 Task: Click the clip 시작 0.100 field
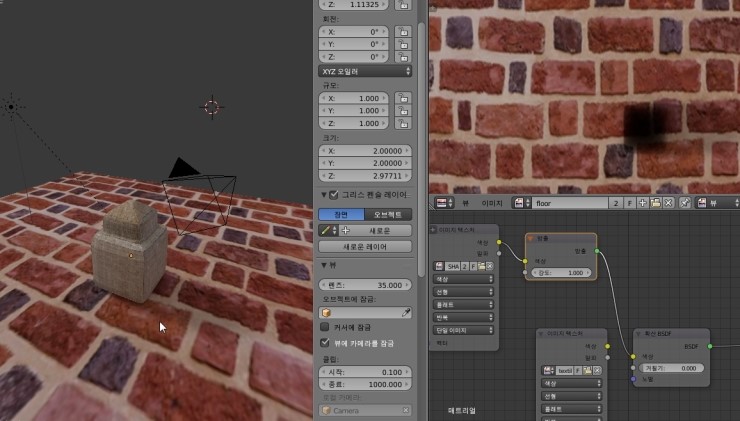tap(365, 372)
